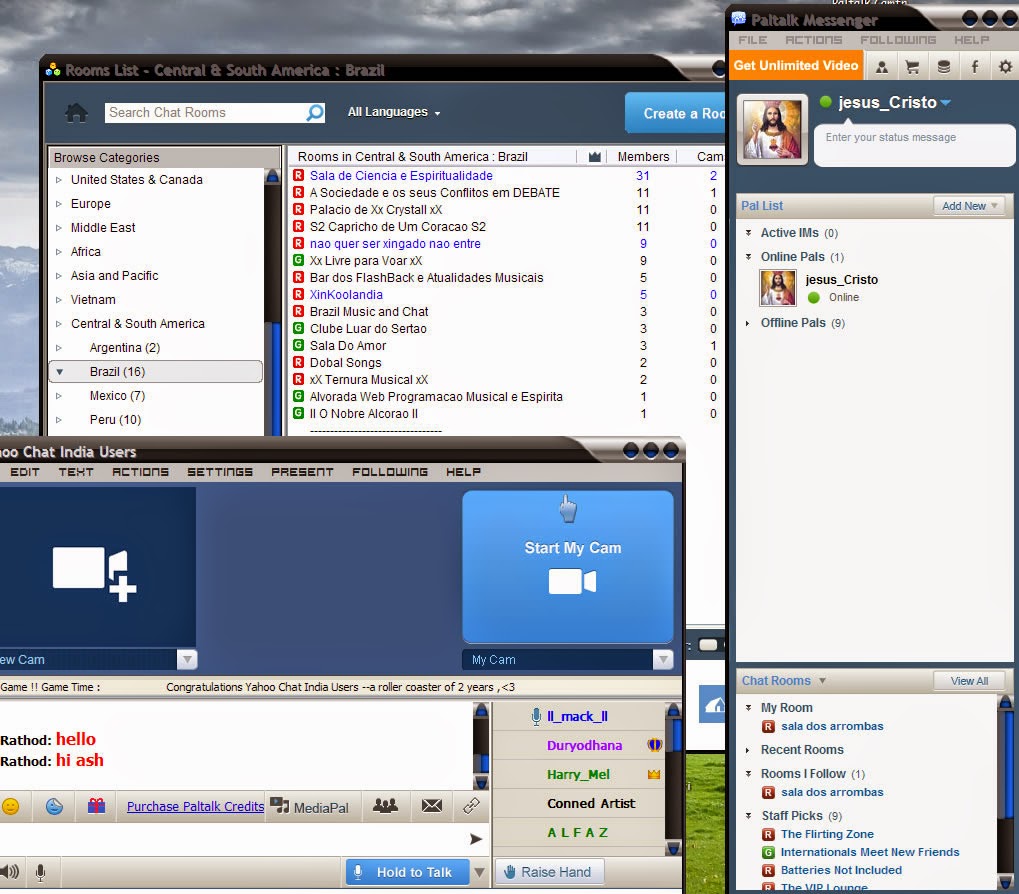Invite friends with the people icon
The width and height of the screenshot is (1019, 894).
click(385, 806)
